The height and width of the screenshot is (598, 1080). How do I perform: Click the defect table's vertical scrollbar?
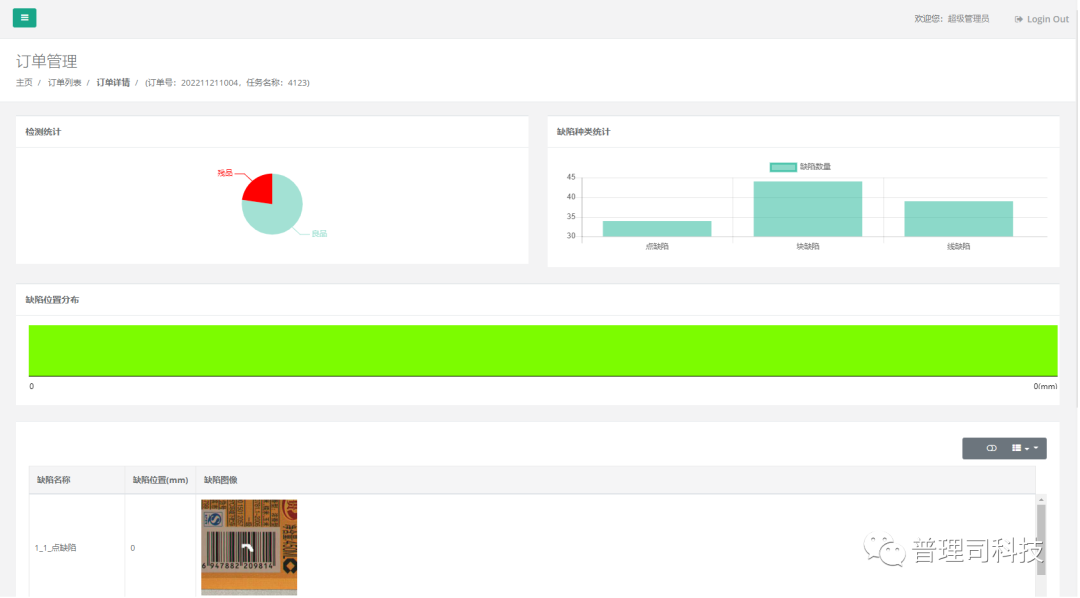coord(1041,540)
